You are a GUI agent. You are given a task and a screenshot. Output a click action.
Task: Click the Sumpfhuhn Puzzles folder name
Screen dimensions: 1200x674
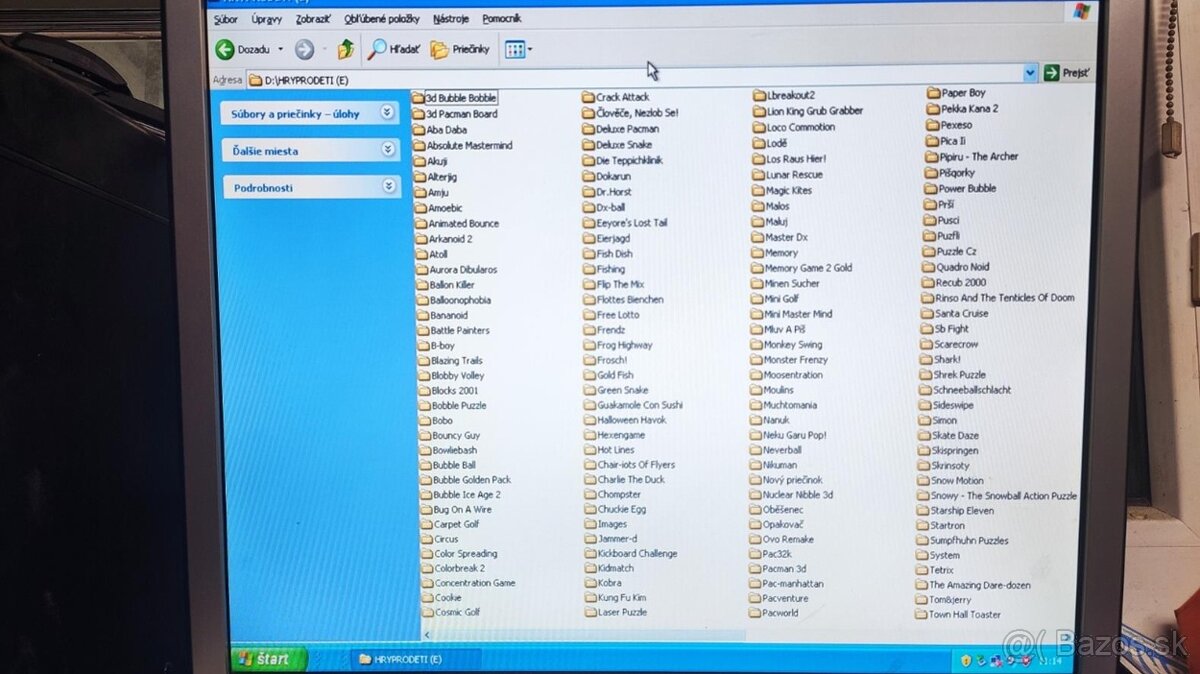point(969,540)
